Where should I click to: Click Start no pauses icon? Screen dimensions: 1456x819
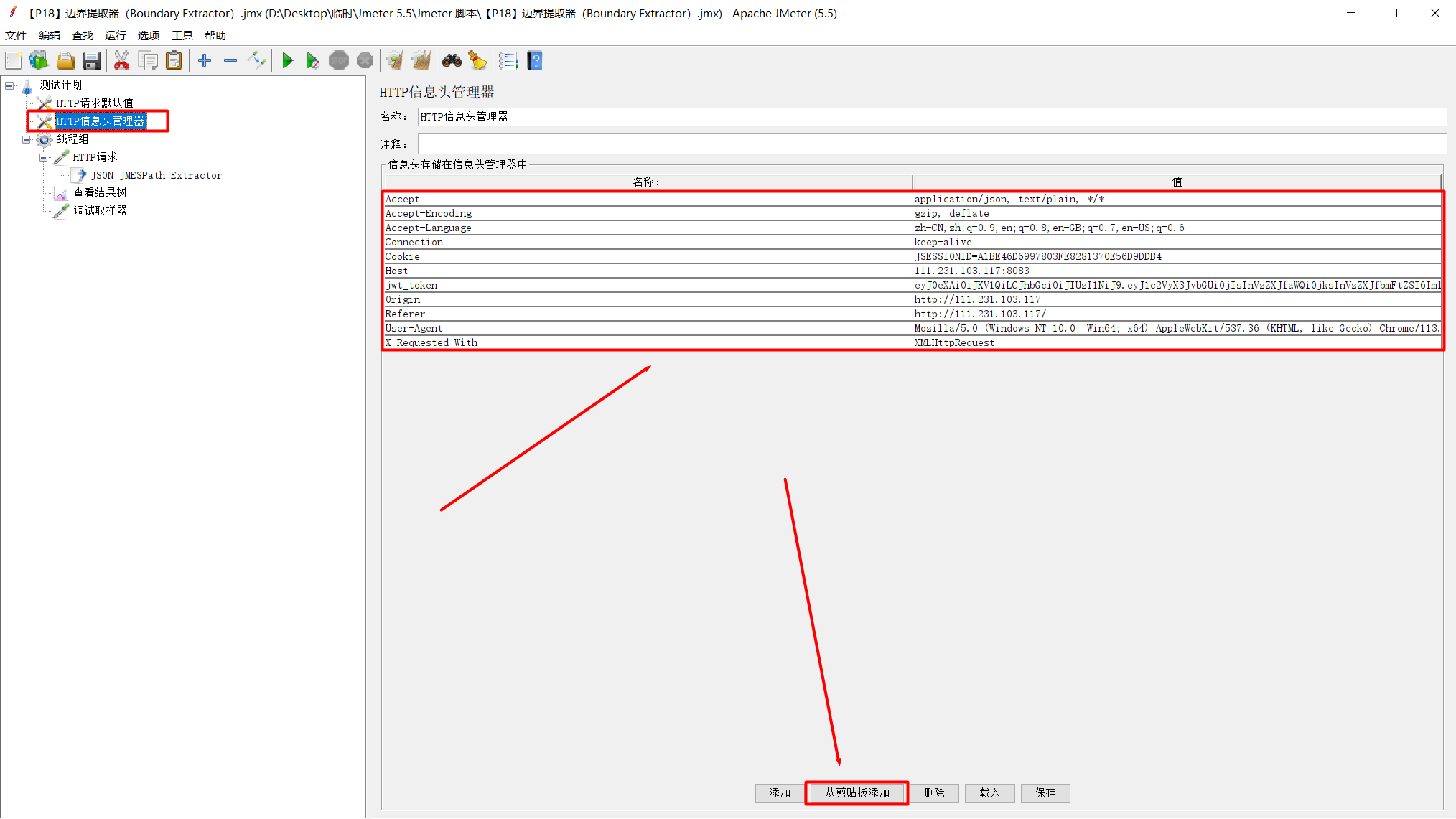click(x=312, y=61)
